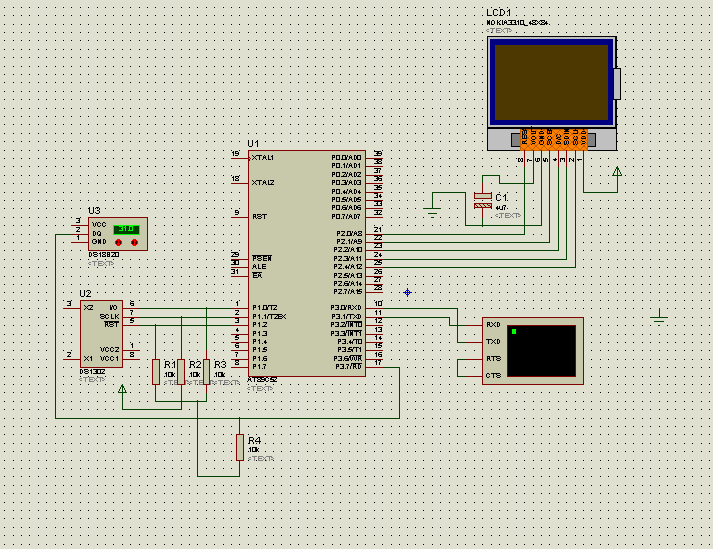
Task: Click the P3.0/RXD pin label
Action: tap(346, 307)
